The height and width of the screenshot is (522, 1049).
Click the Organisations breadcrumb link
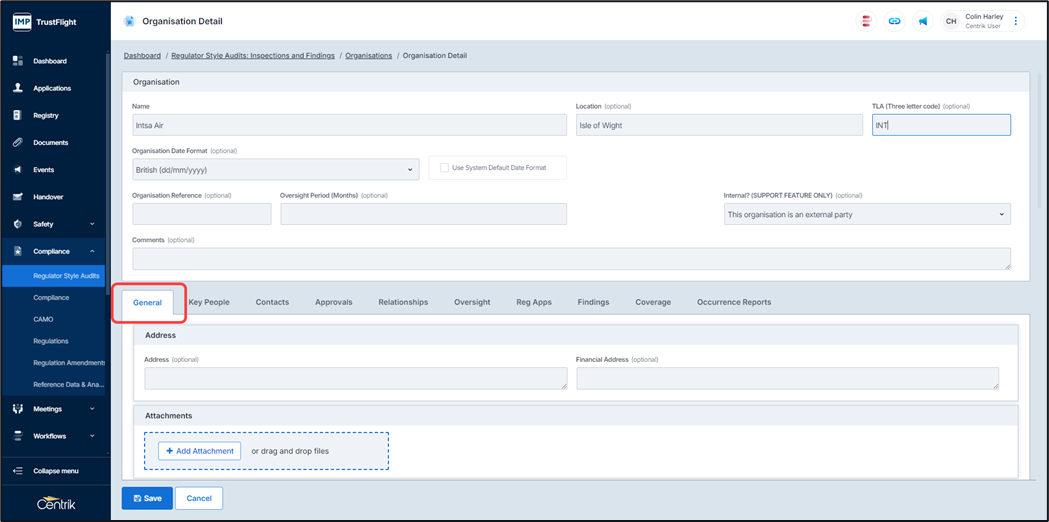click(368, 56)
